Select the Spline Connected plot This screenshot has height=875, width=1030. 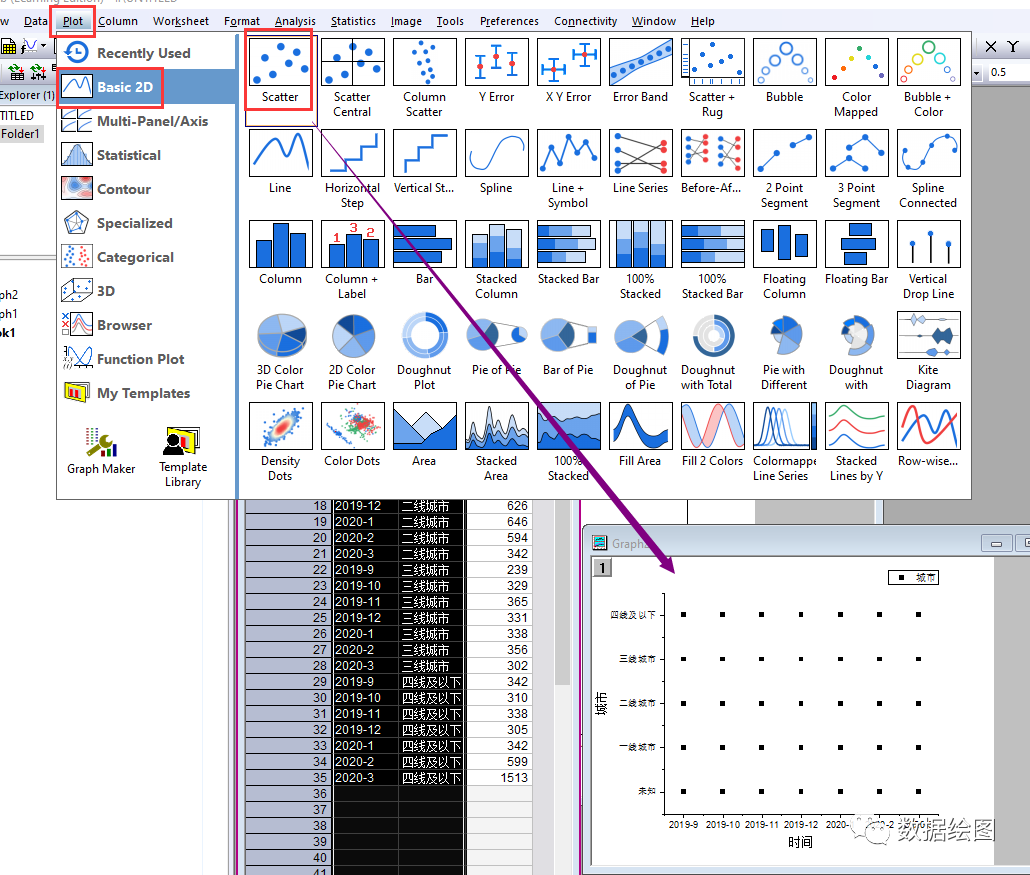click(929, 169)
